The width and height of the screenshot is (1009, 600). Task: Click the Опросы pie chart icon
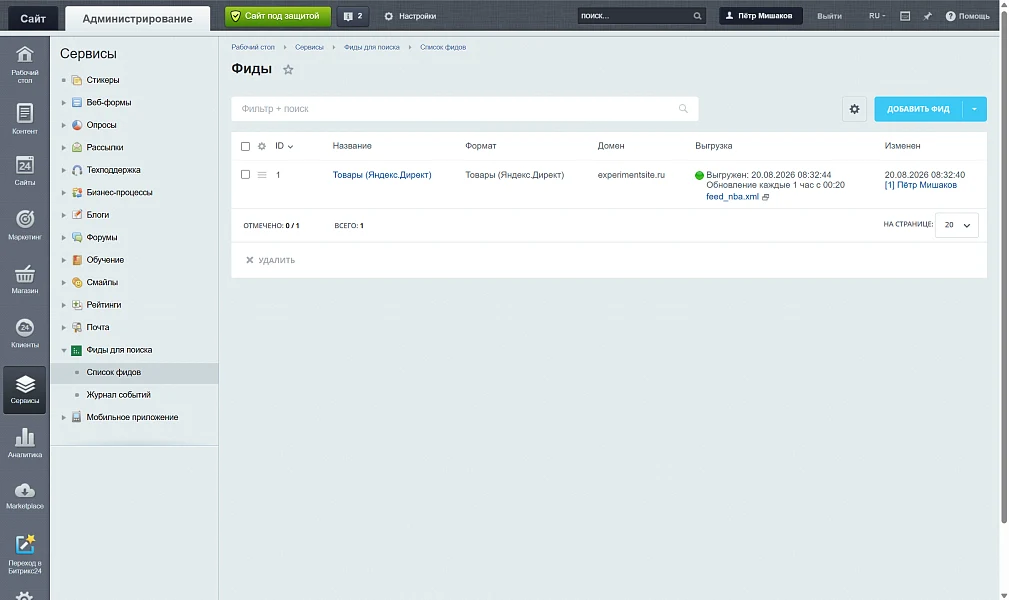(77, 125)
